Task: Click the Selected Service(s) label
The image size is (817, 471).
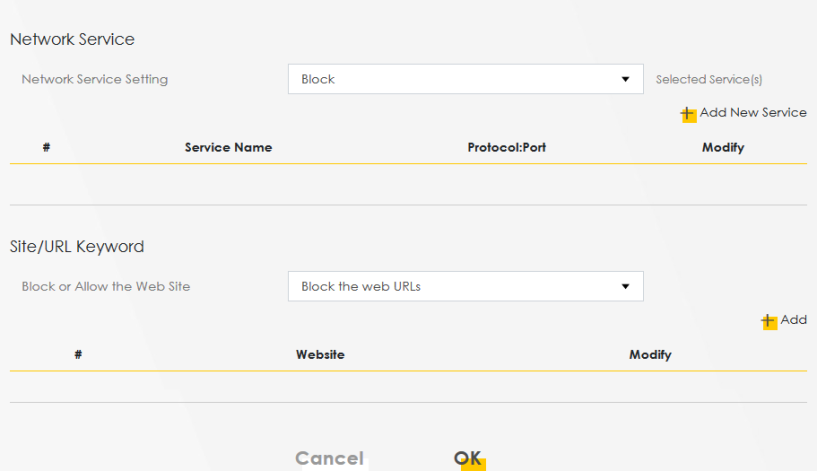Action: point(709,80)
